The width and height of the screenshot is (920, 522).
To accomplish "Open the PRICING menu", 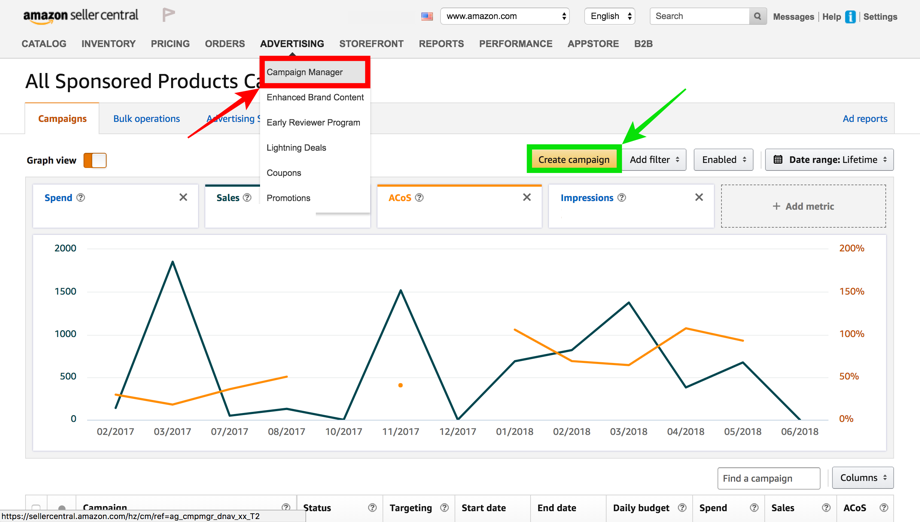I will [x=170, y=44].
